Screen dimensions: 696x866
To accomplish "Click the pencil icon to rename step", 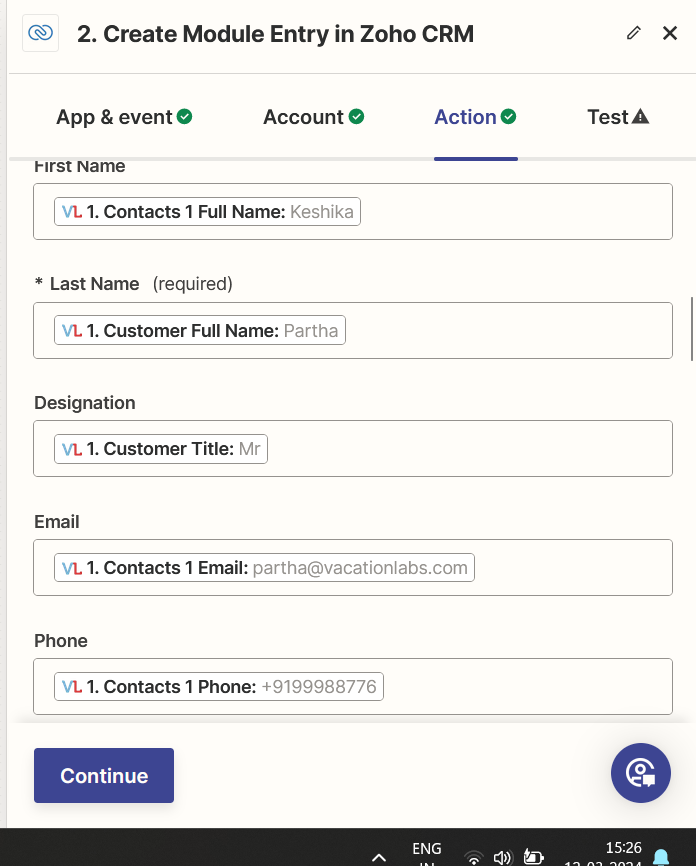I will pos(633,33).
